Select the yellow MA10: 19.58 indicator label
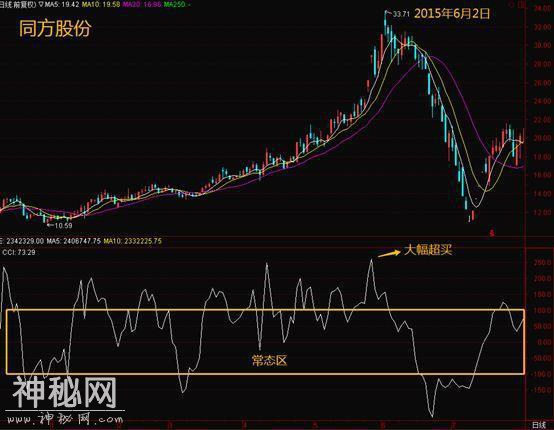 [101, 5]
